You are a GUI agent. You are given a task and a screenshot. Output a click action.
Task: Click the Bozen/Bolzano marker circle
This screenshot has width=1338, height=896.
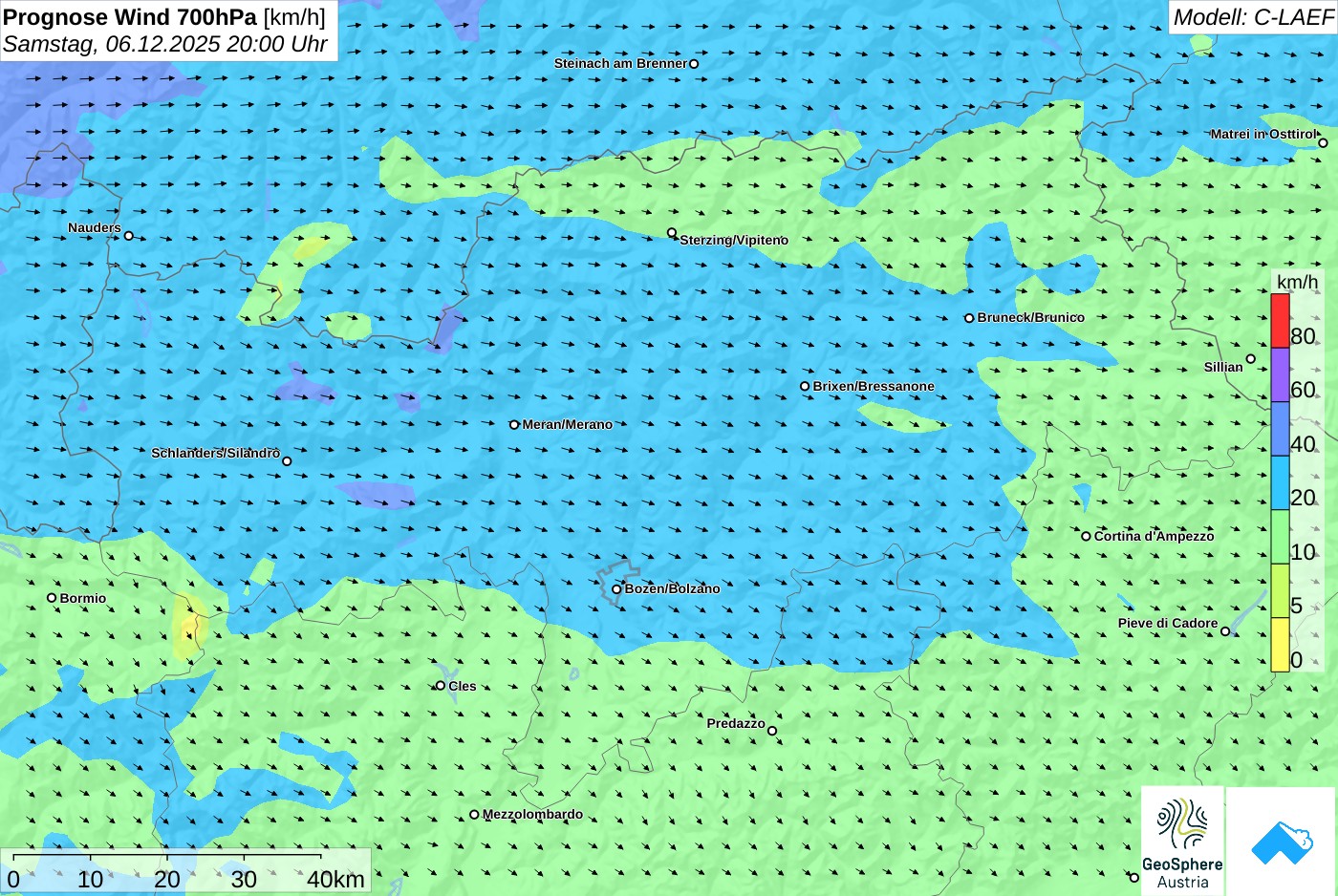[x=616, y=589]
